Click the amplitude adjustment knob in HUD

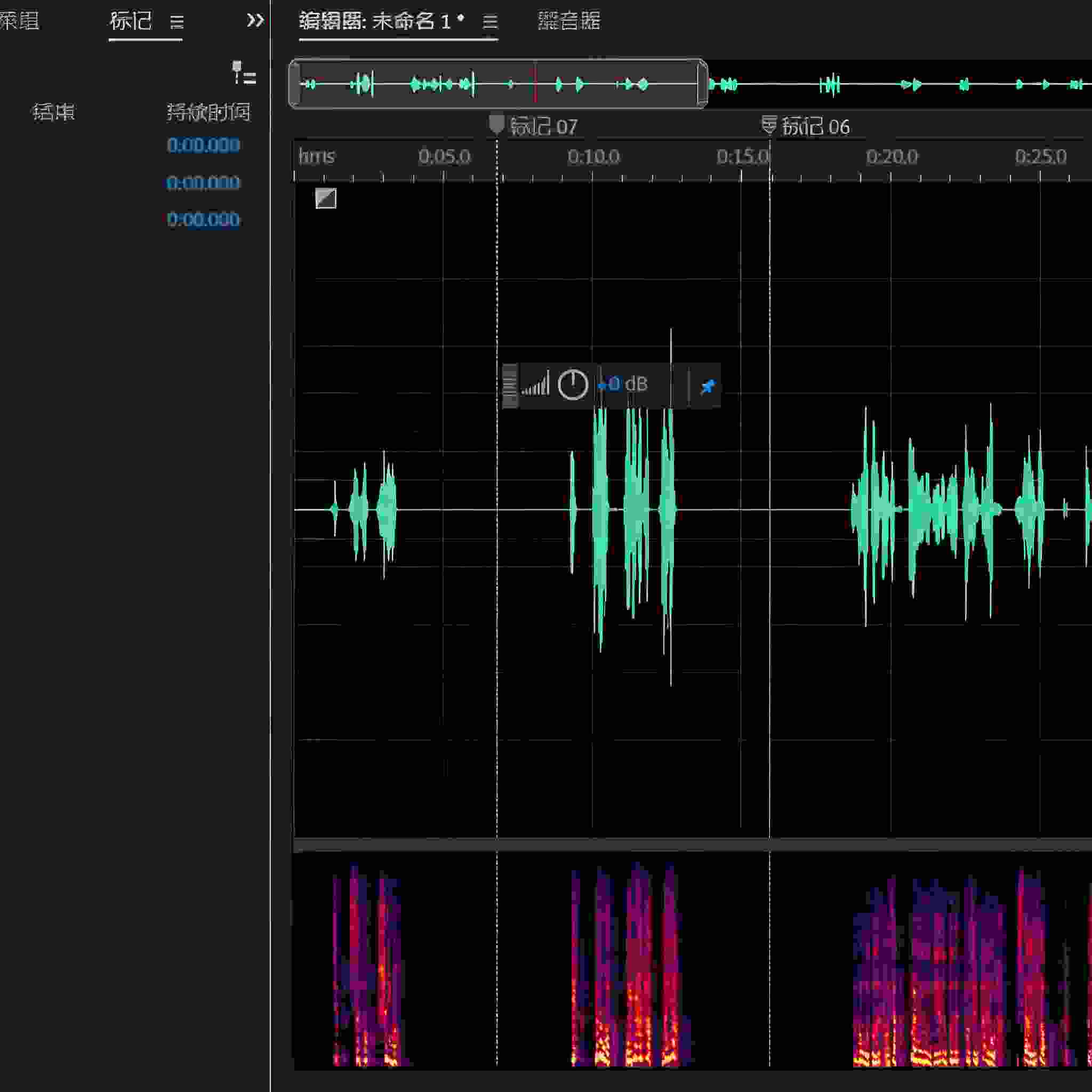573,385
